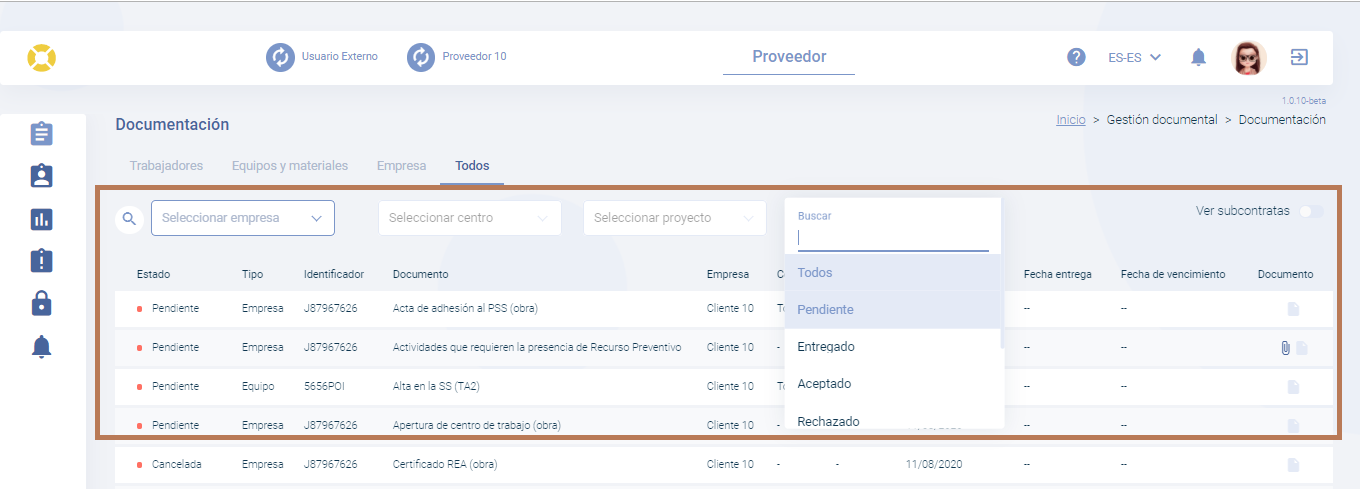Sort by Fecha de vencimiento header
Viewport: 1360px width, 489px height.
coord(1173,274)
